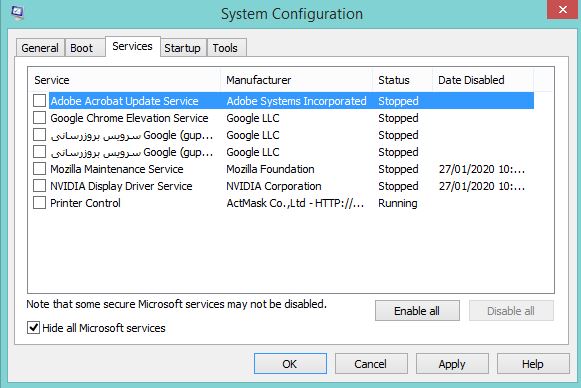This screenshot has height=388, width=581.
Task: Click Stopped status in the Adobe Acrobat row
Action: [398, 101]
